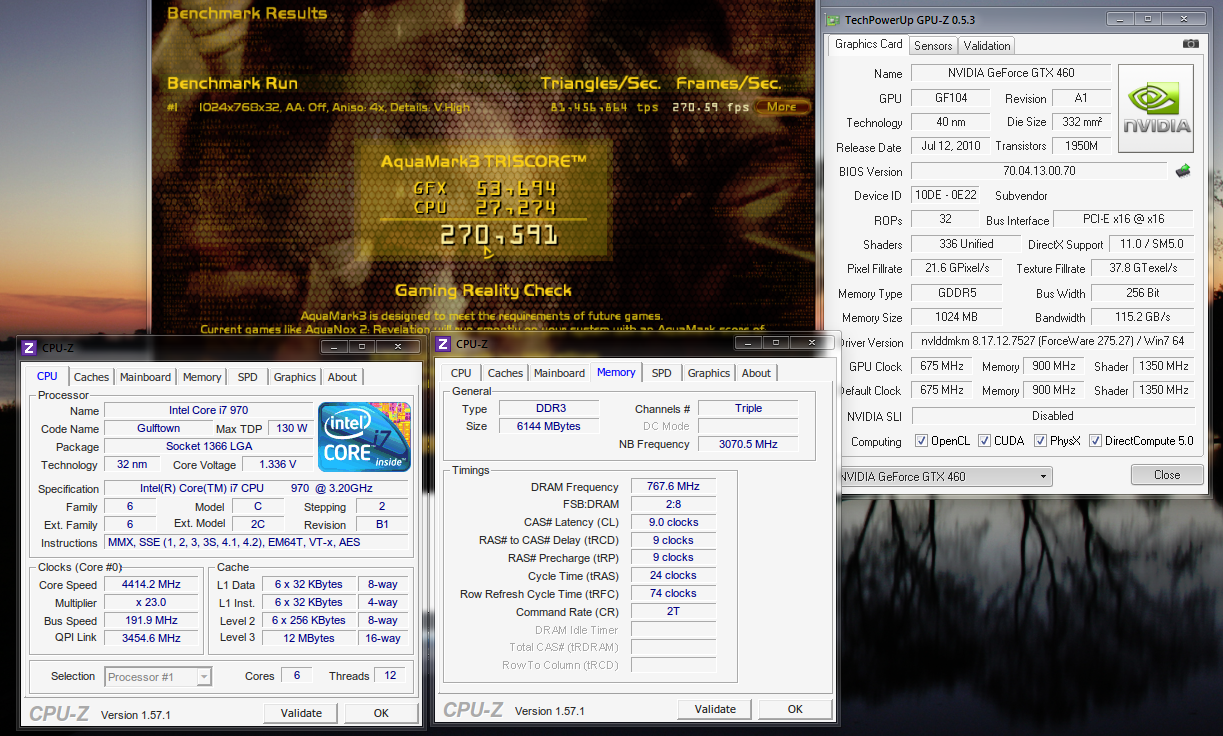Image resolution: width=1223 pixels, height=736 pixels.
Task: Open the SPD tab in left CPU-Z
Action: tap(247, 377)
